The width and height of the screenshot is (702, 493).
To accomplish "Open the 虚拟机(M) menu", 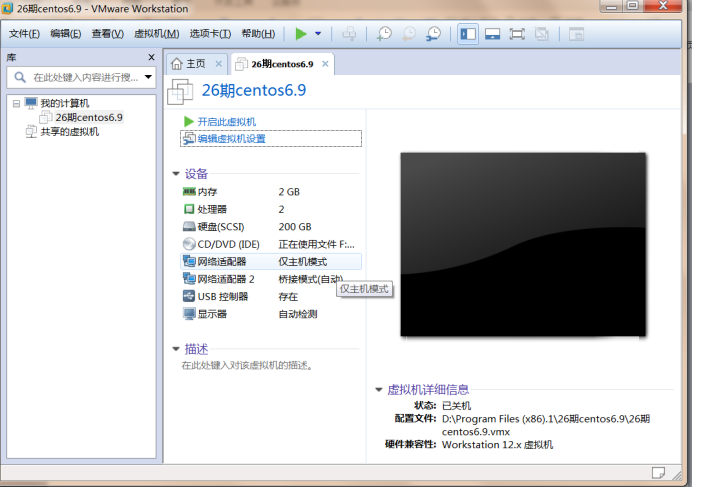I will pos(157,34).
